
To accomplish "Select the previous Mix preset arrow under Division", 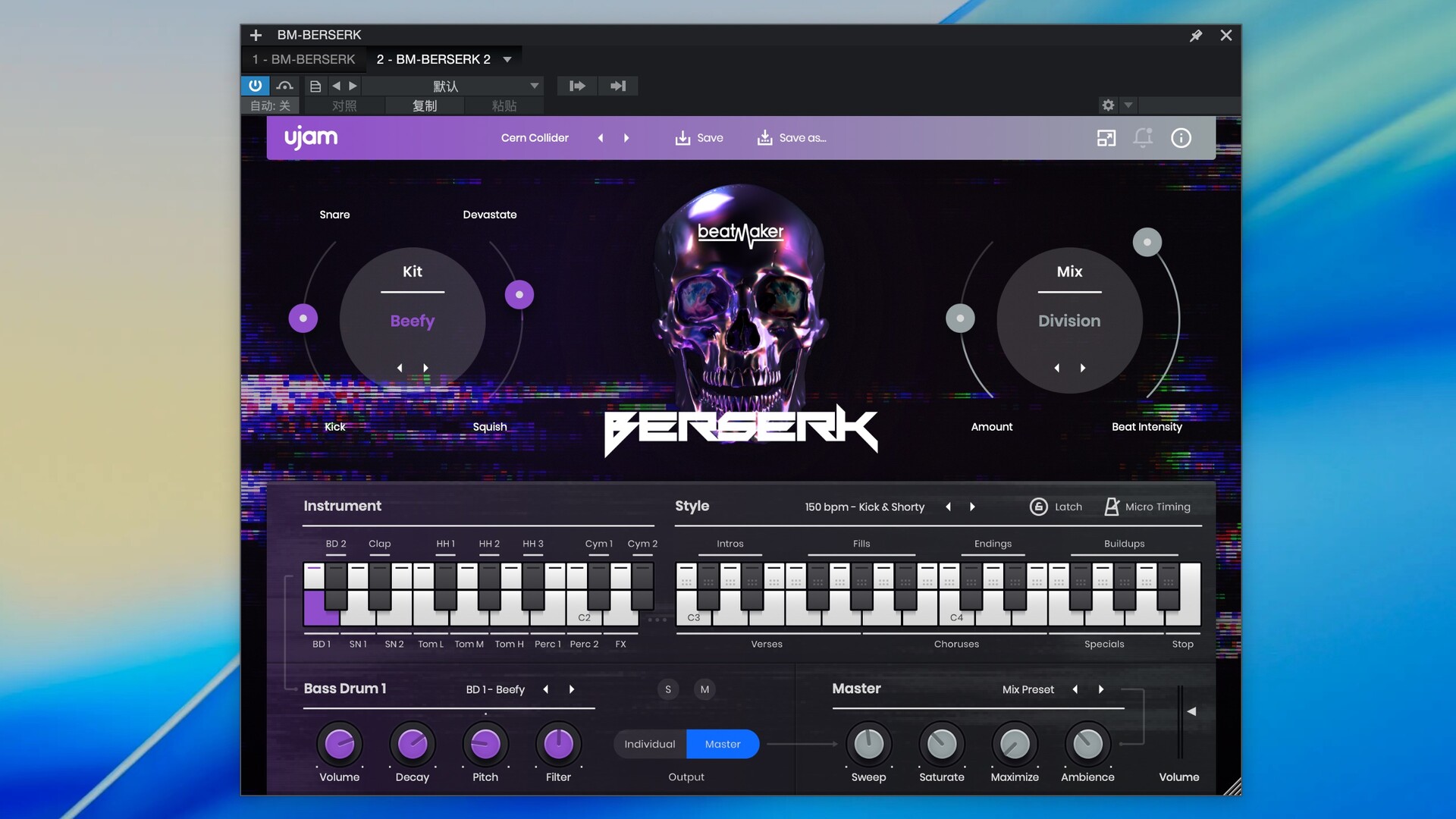I will point(1057,368).
